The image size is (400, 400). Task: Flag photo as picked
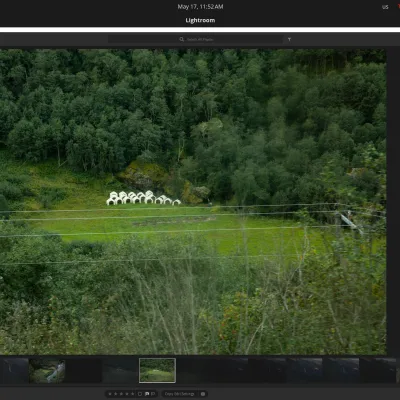point(147,394)
